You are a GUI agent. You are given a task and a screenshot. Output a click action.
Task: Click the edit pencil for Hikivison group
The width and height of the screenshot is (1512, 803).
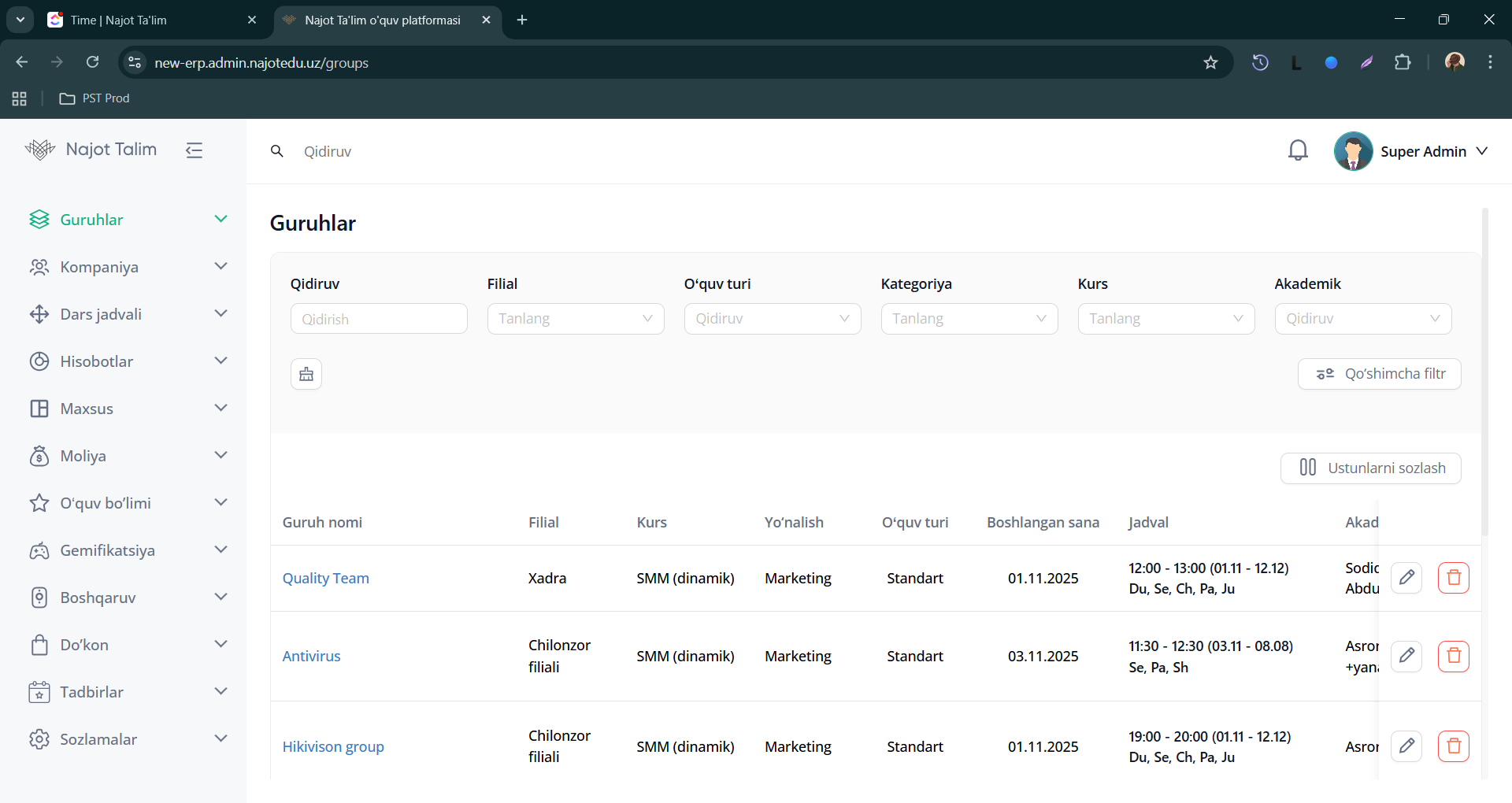pyautogui.click(x=1406, y=746)
